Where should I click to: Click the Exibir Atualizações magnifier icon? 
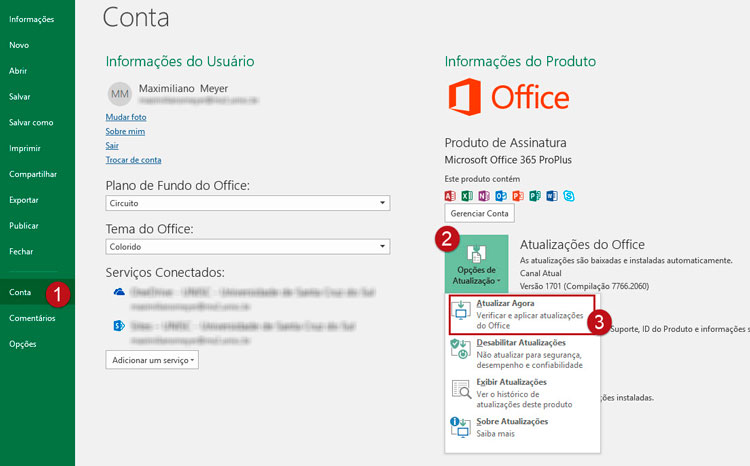[x=462, y=389]
